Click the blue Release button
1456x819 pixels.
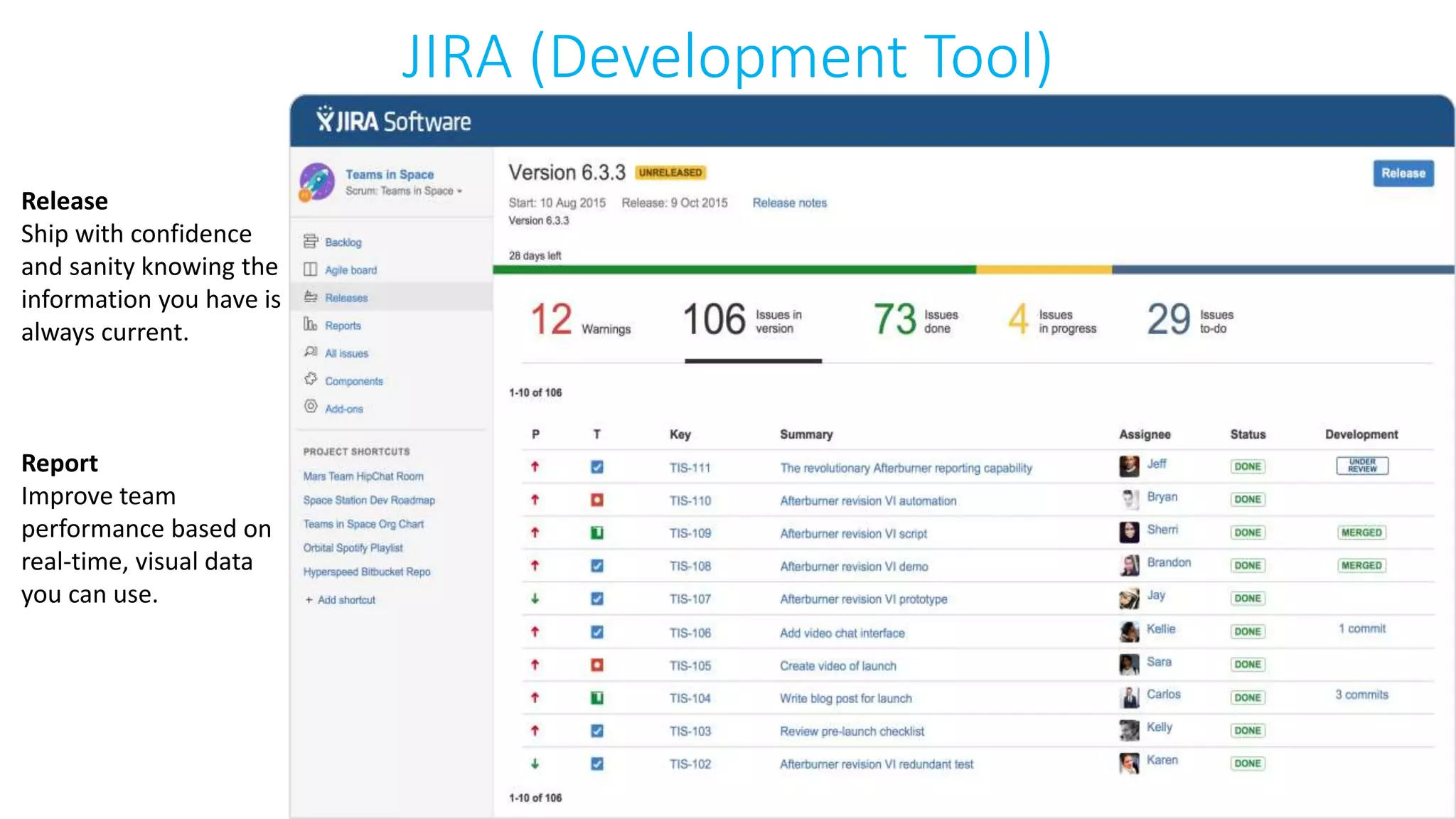click(x=1403, y=173)
